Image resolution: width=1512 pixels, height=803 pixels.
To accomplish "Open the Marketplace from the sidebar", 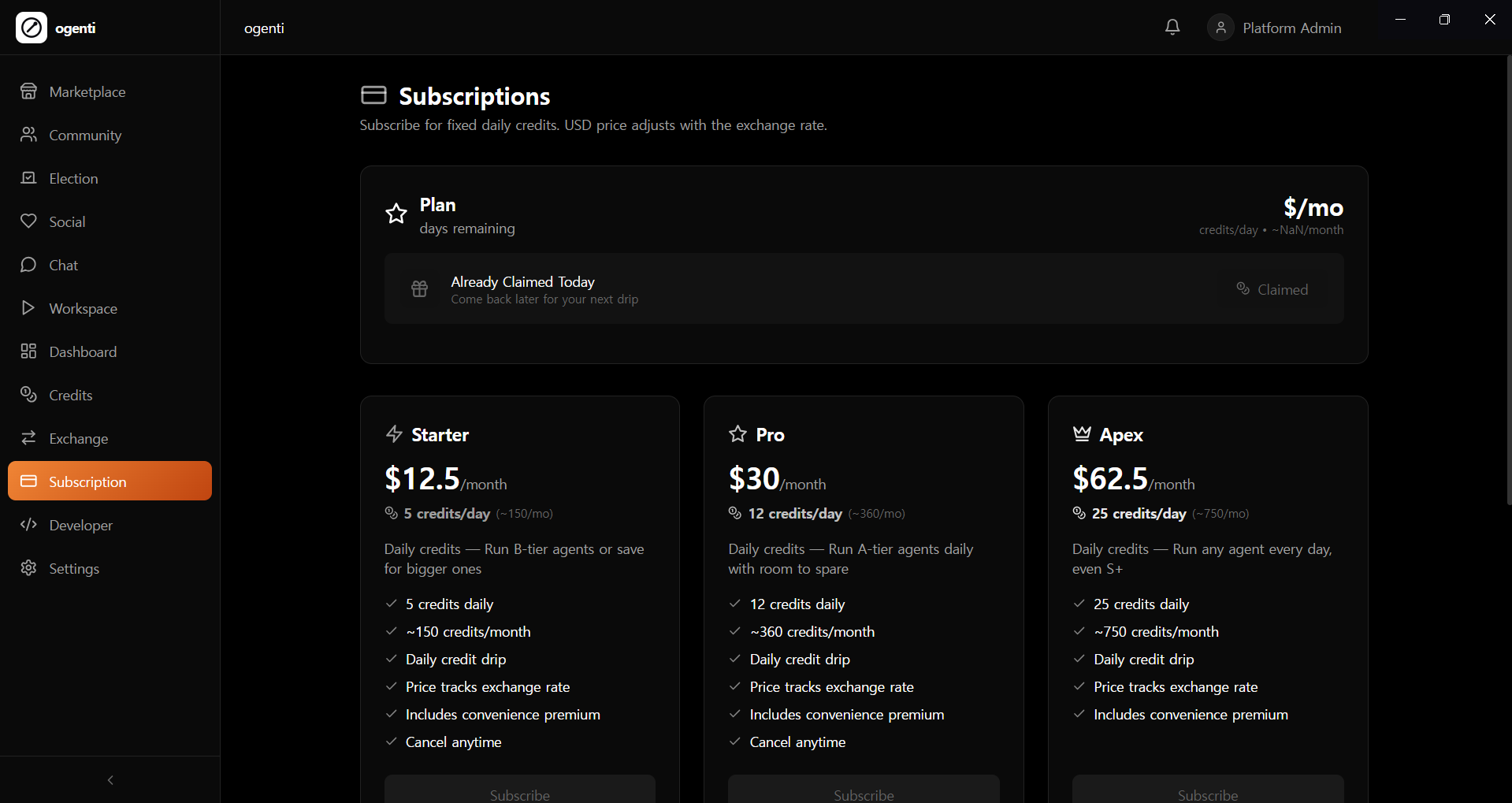I will (87, 91).
